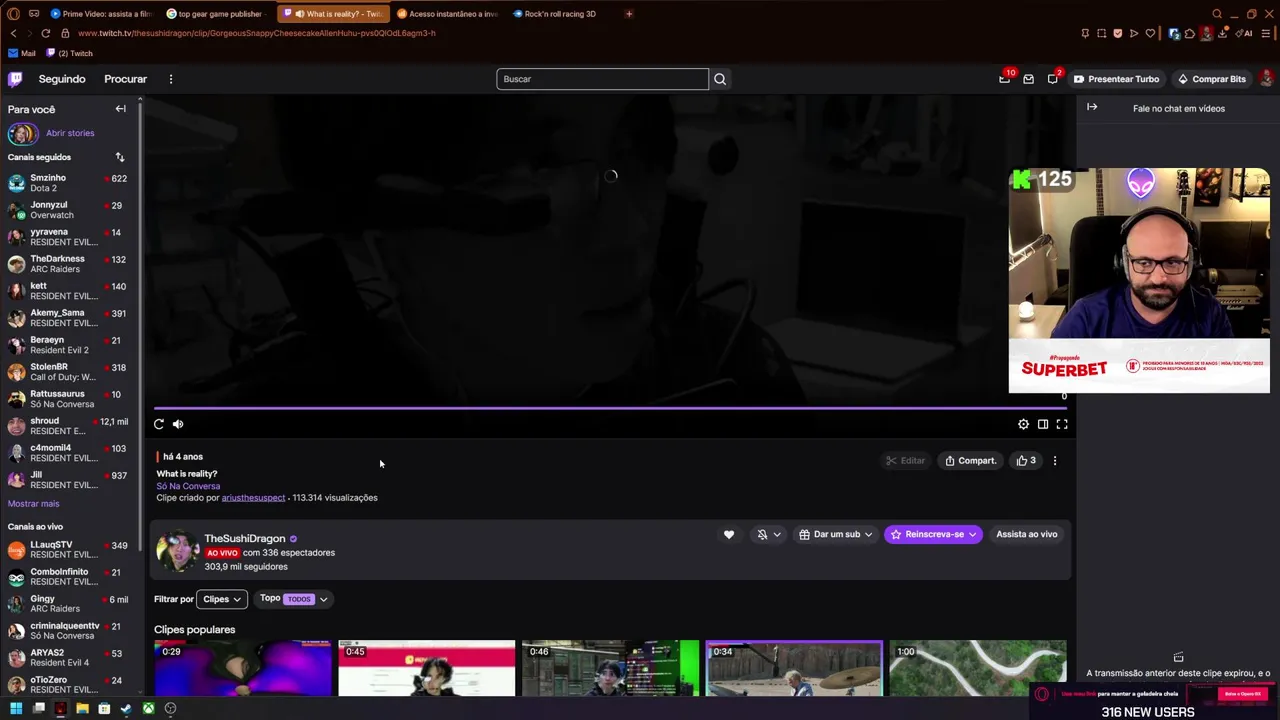Switch to Rock'n roll racing 3D tab
Image resolution: width=1280 pixels, height=720 pixels.
pos(555,14)
